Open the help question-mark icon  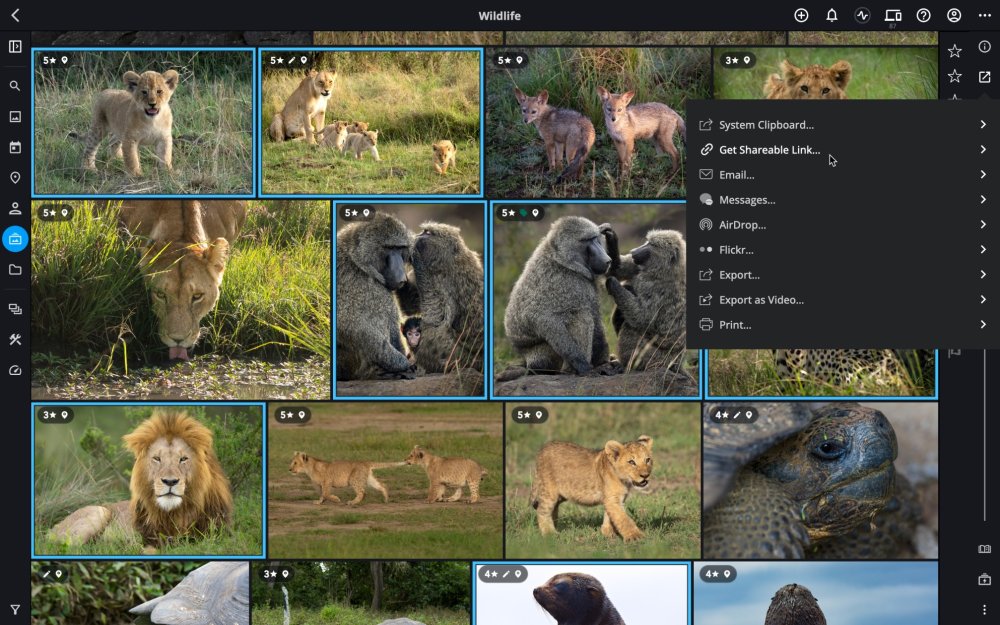[x=923, y=15]
